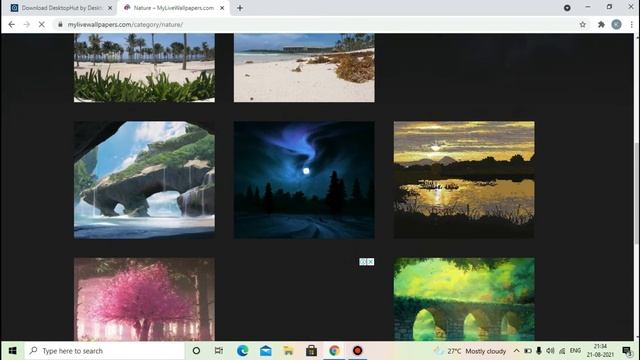The width and height of the screenshot is (640, 360).
Task: Click the microphone tray icon
Action: [539, 351]
